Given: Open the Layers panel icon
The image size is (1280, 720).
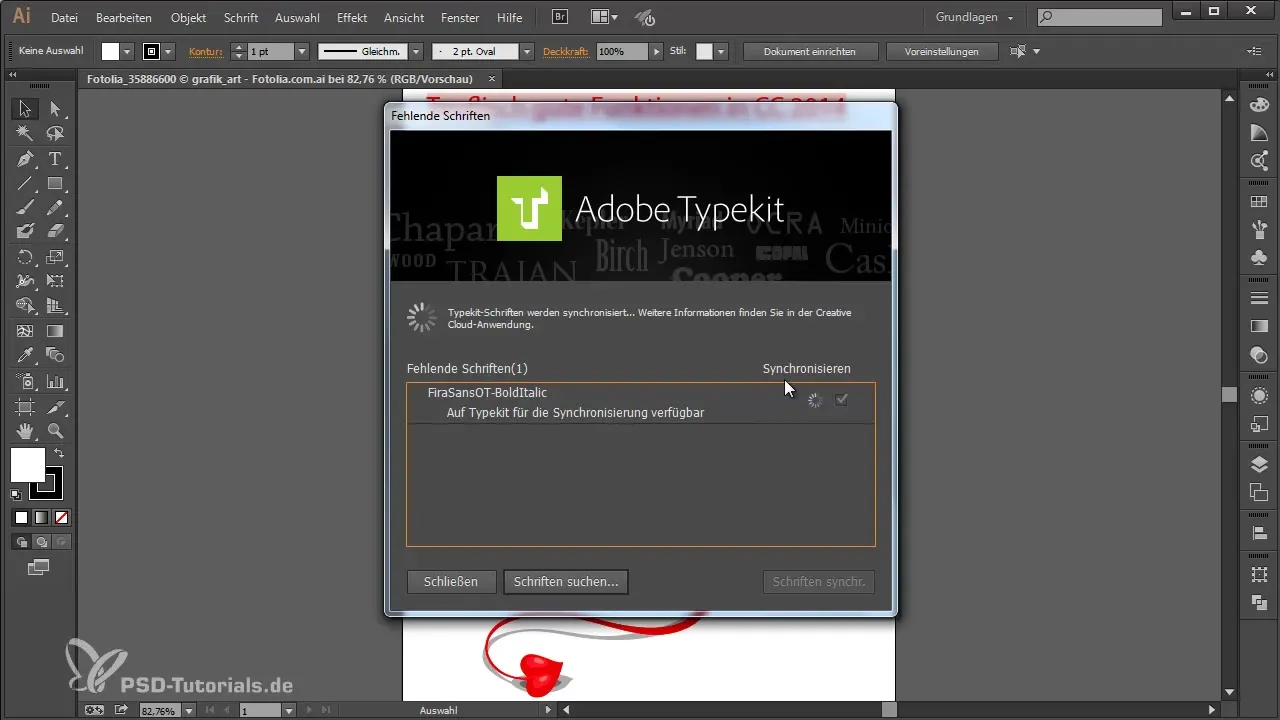Looking at the screenshot, I should tap(1260, 464).
